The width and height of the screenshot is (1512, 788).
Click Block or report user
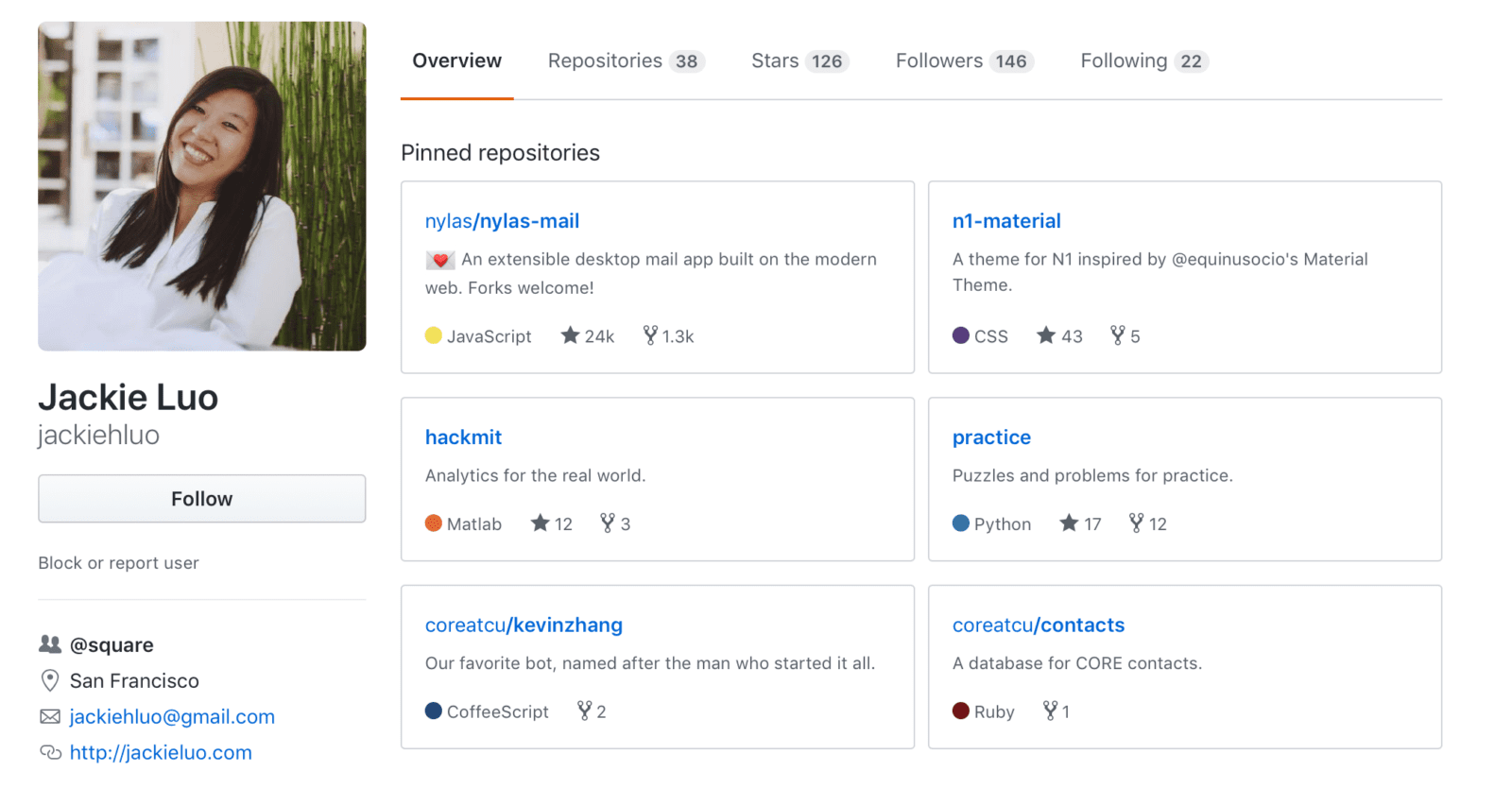[x=118, y=563]
